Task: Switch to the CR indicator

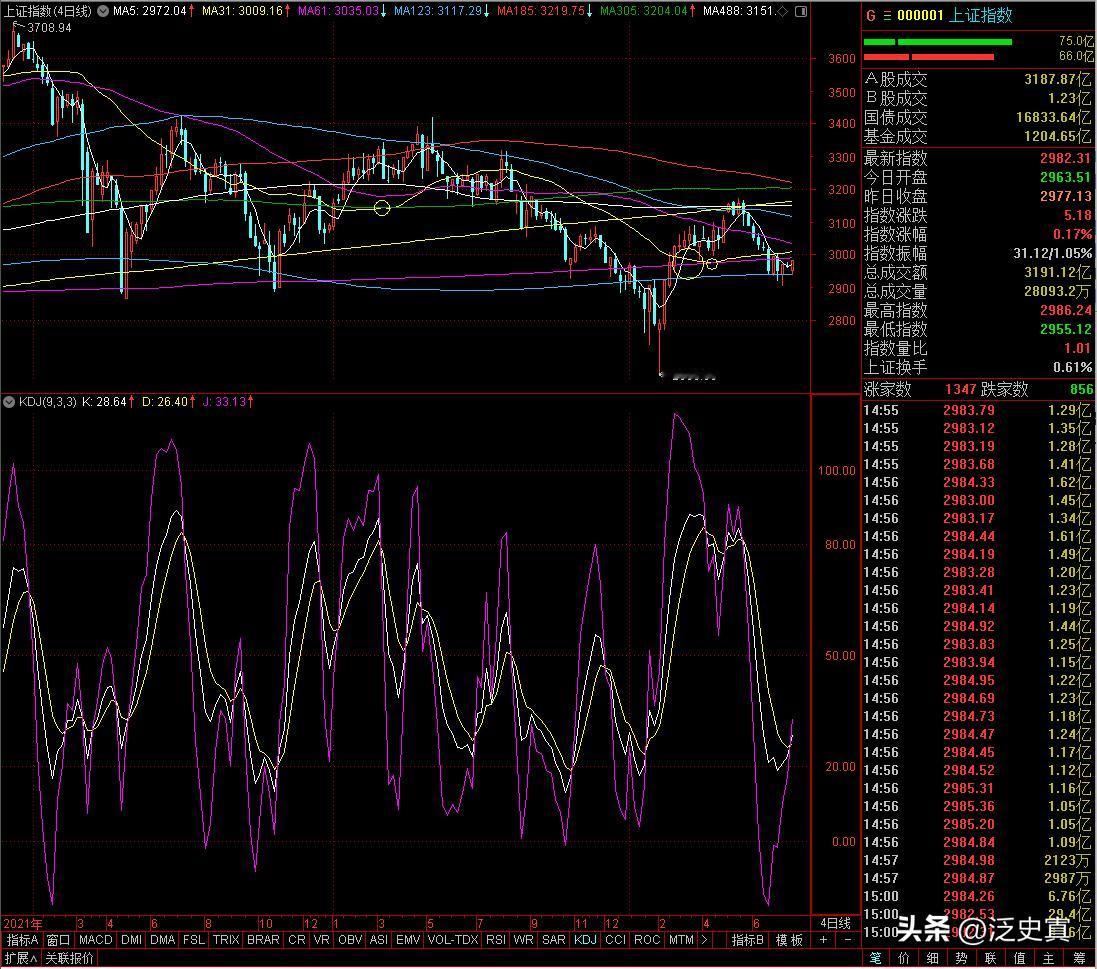Action: 297,940
